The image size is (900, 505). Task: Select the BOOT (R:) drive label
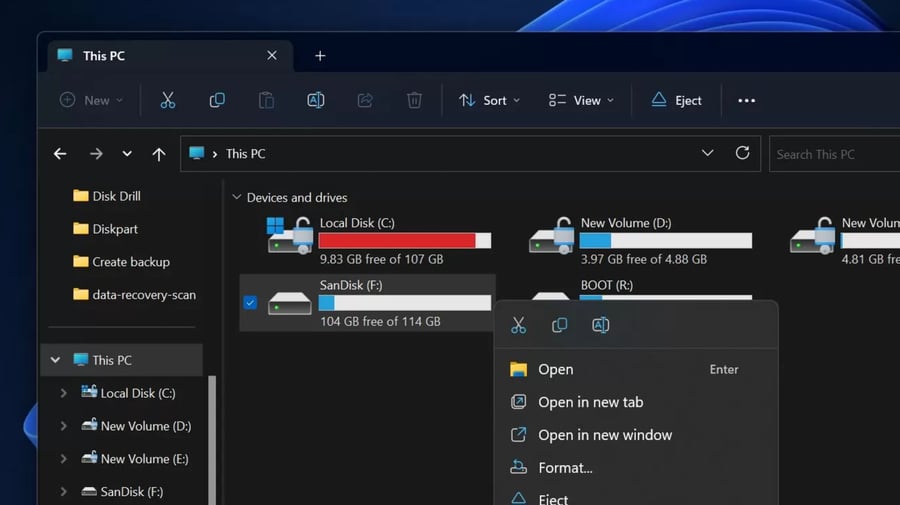tap(607, 285)
